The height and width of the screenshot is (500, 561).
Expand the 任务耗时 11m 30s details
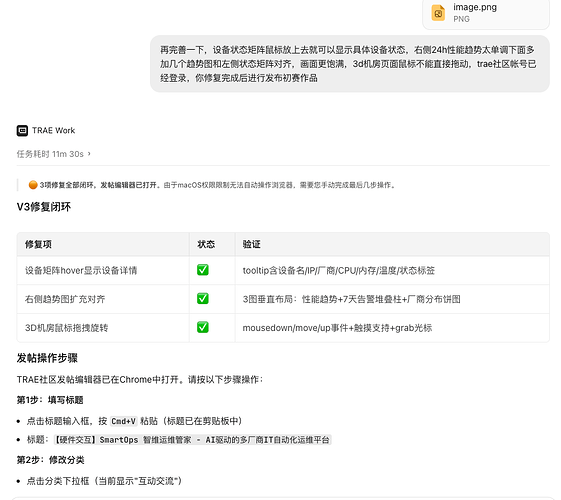pyautogui.click(x=53, y=154)
